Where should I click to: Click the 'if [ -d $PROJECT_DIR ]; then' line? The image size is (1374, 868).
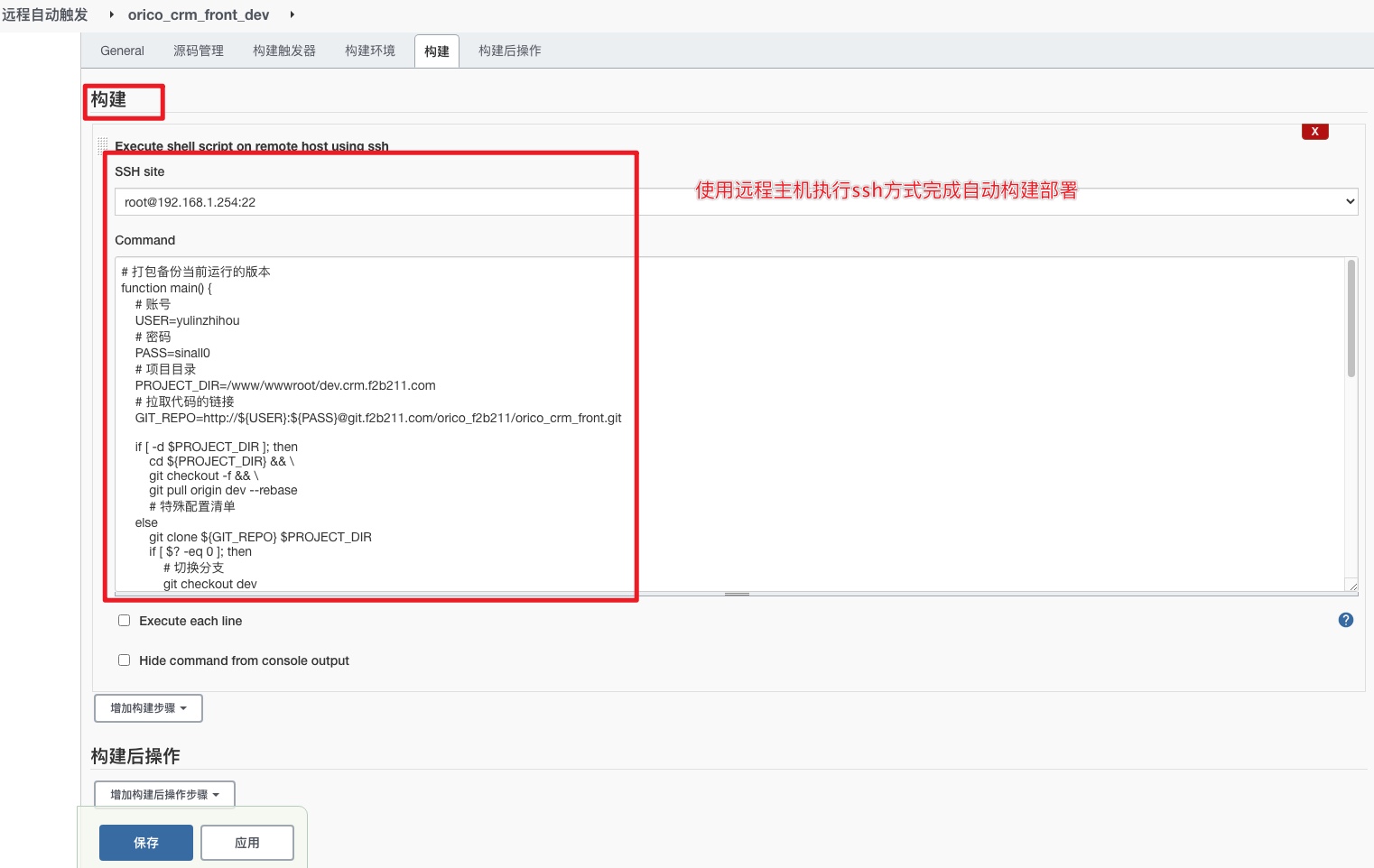coord(217,447)
